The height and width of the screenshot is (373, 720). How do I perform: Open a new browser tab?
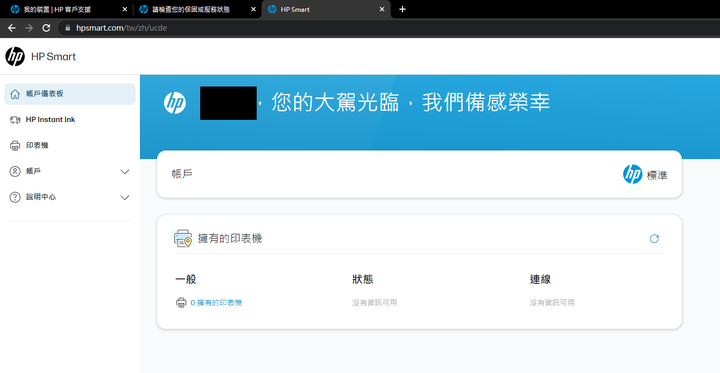[402, 9]
